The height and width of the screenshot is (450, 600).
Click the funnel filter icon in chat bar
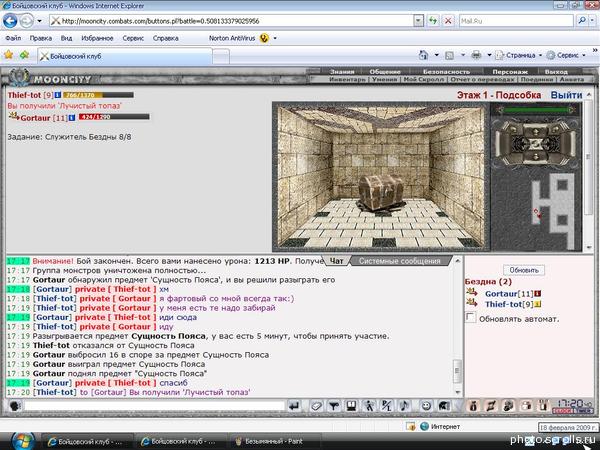click(334, 406)
